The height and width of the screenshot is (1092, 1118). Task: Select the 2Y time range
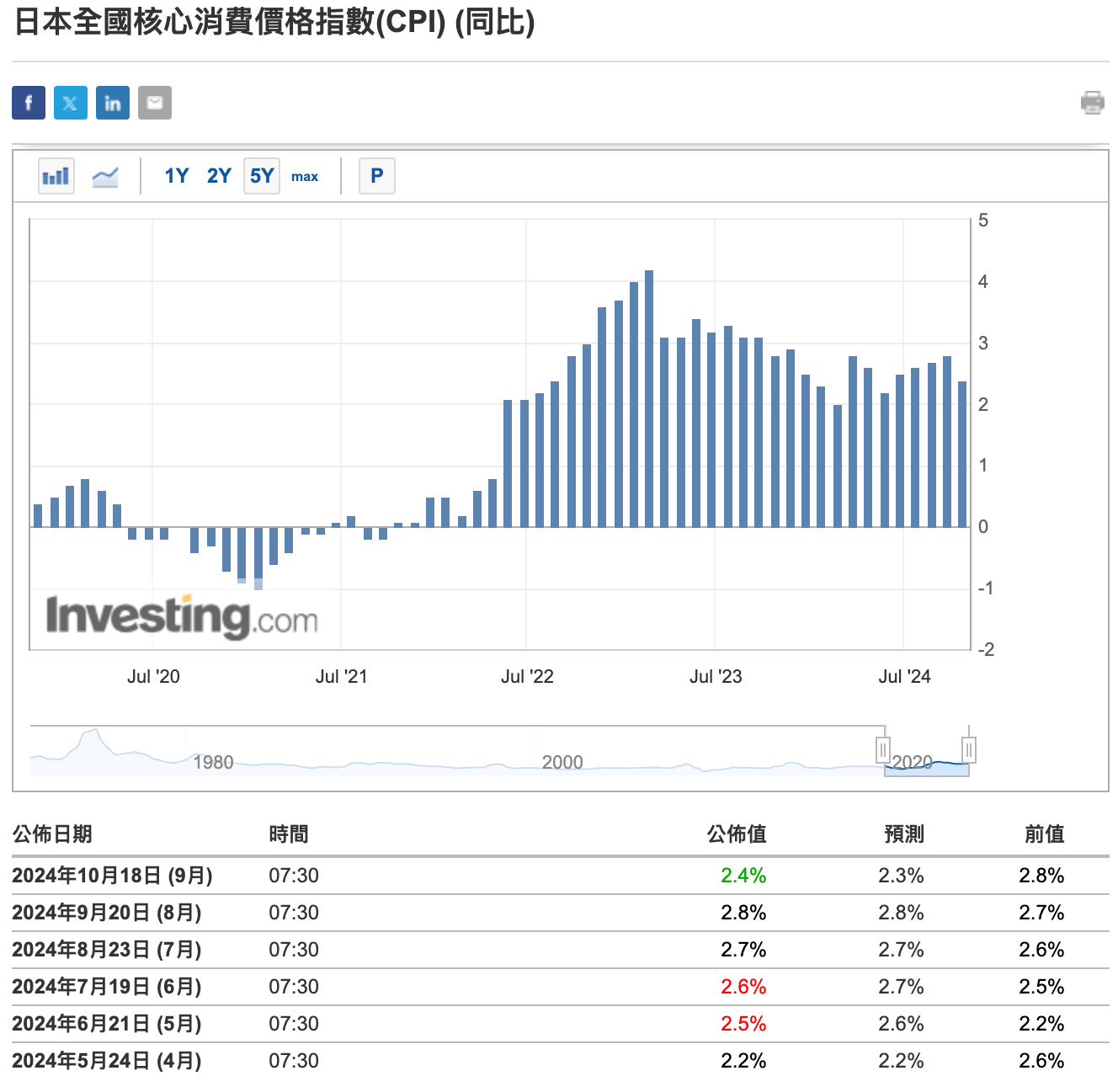tap(219, 176)
